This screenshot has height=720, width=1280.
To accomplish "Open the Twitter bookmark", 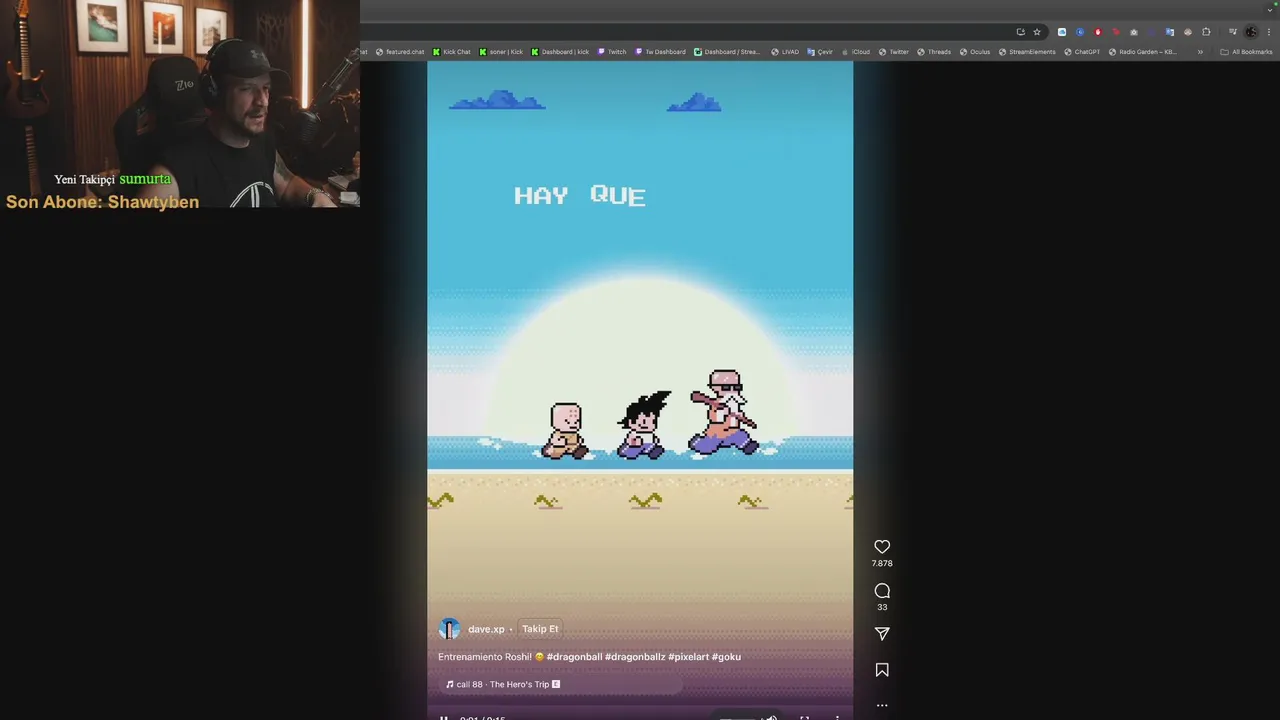I will [x=894, y=52].
